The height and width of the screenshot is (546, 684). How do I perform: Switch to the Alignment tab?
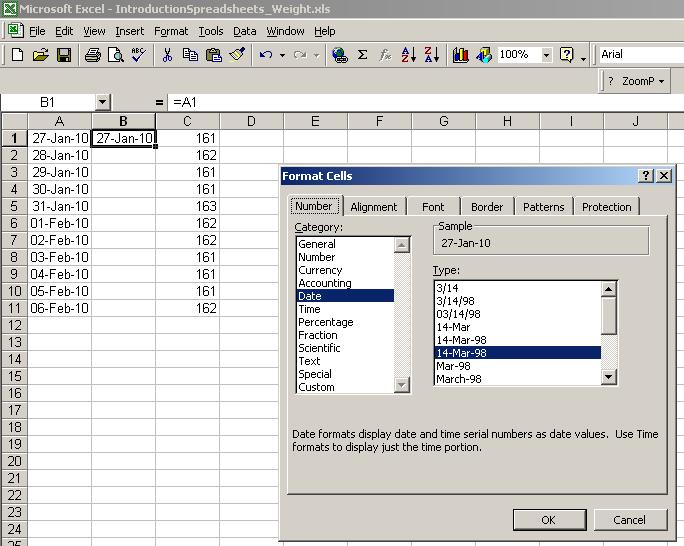(x=374, y=207)
